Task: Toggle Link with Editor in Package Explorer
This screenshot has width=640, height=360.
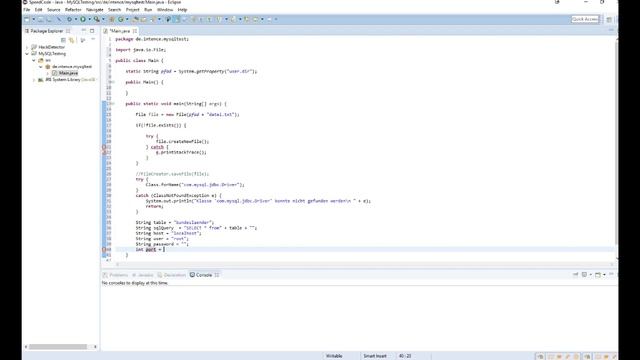Action: coord(72,40)
